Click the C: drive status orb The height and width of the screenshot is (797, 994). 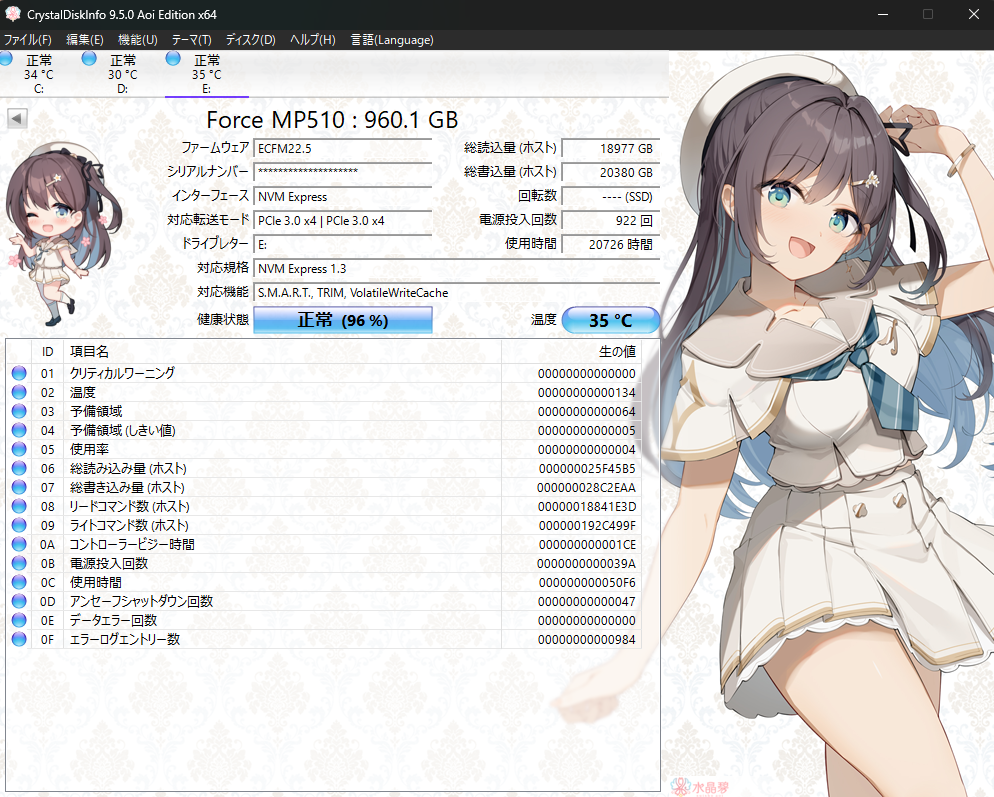[6, 59]
